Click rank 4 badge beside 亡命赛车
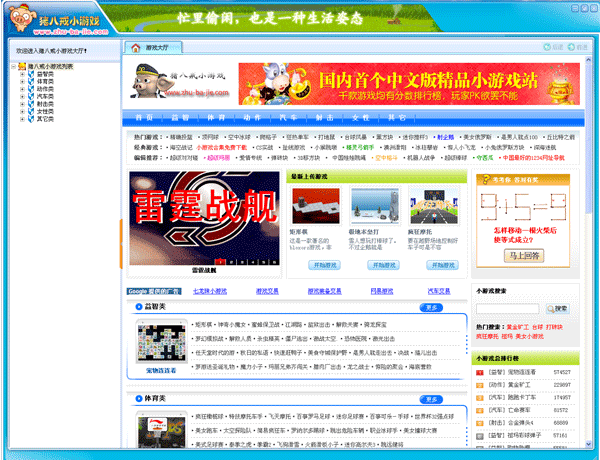Screen dimensions: 600x460 479,411
